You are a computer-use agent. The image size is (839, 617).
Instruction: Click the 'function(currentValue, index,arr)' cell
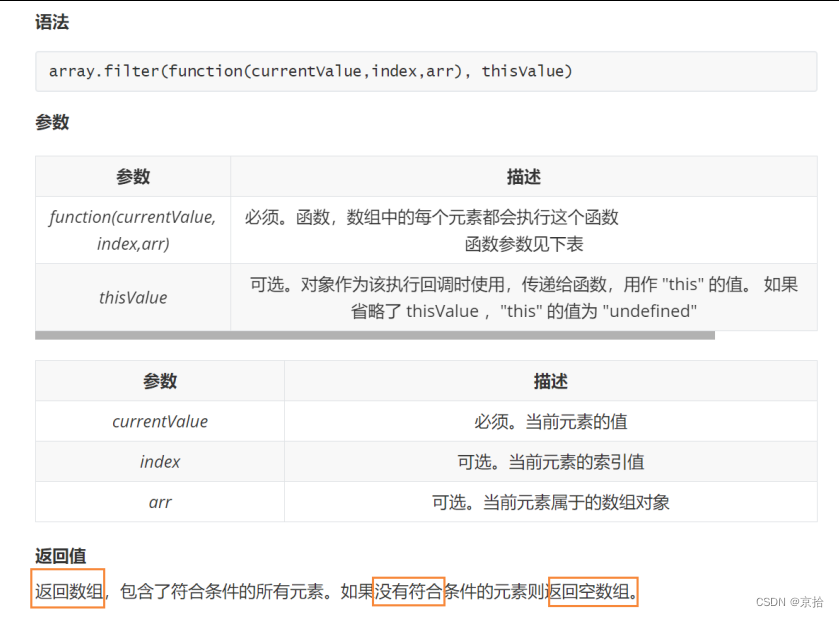(x=133, y=230)
